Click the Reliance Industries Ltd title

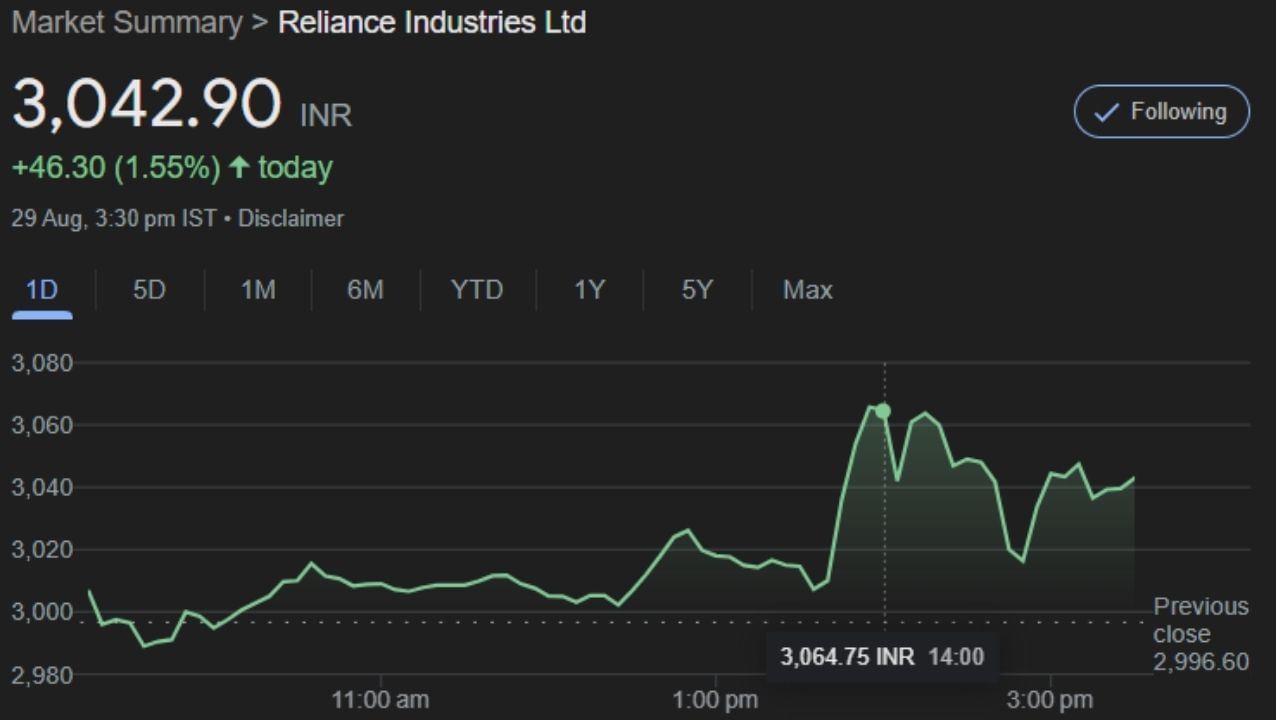coord(432,22)
